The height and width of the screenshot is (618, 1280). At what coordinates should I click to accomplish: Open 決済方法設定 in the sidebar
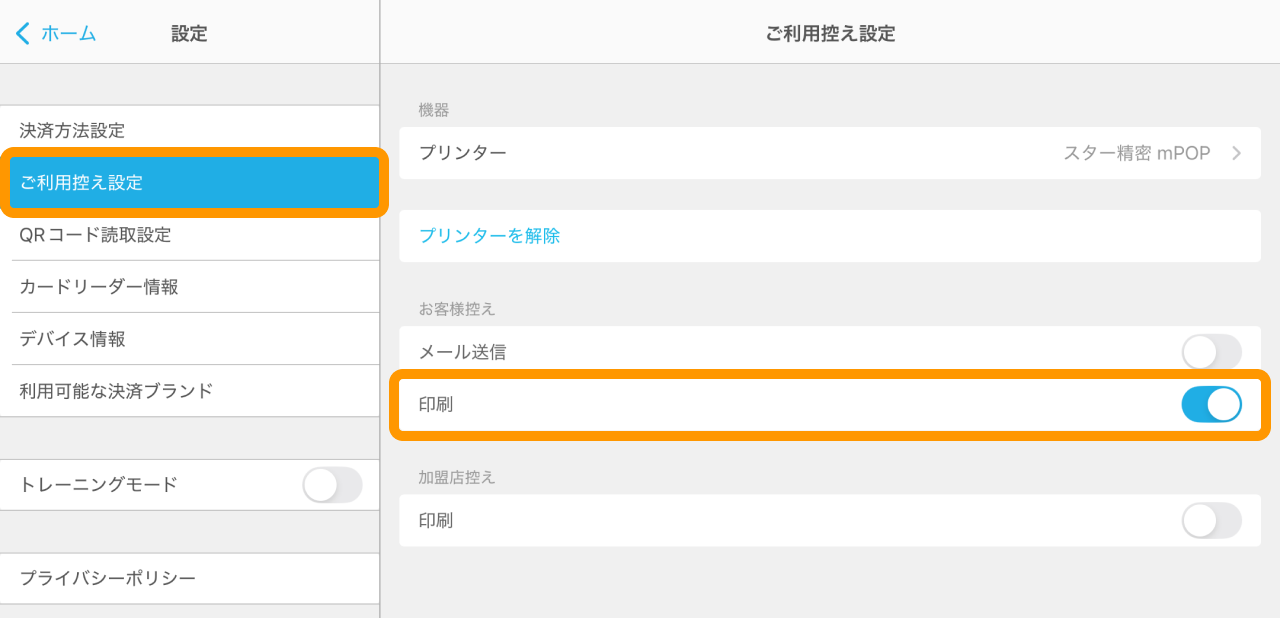pos(72,131)
